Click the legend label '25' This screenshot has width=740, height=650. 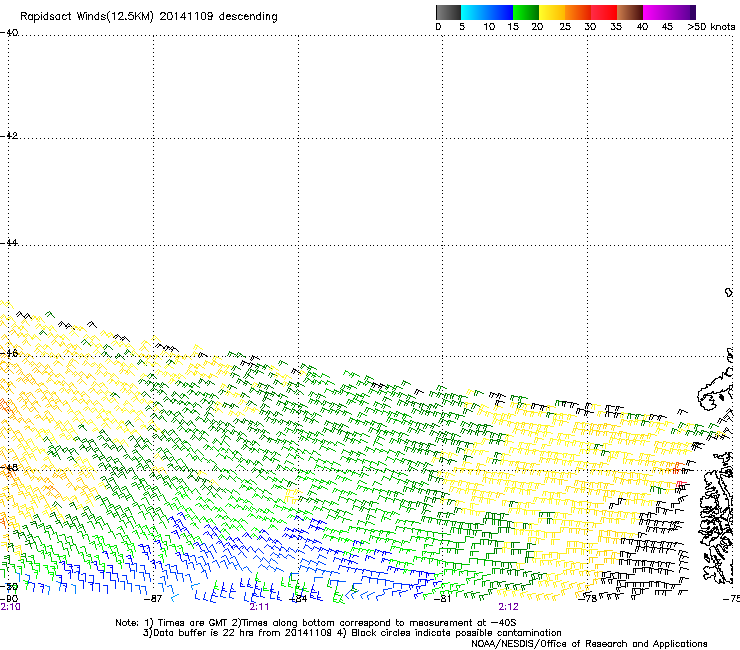click(x=565, y=27)
